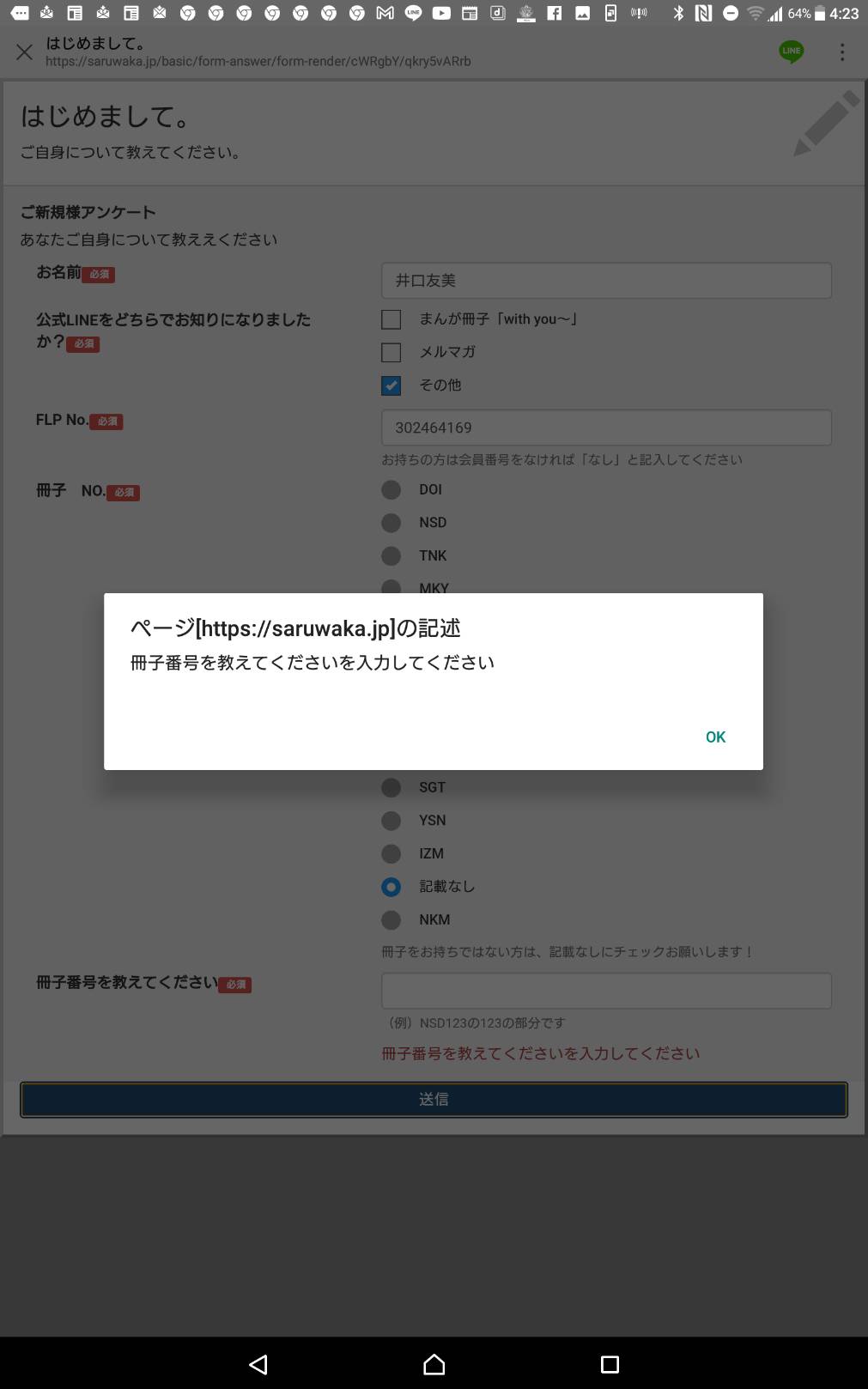Tap the pencil edit icon in header
The width and height of the screenshot is (868, 1389).
click(826, 124)
